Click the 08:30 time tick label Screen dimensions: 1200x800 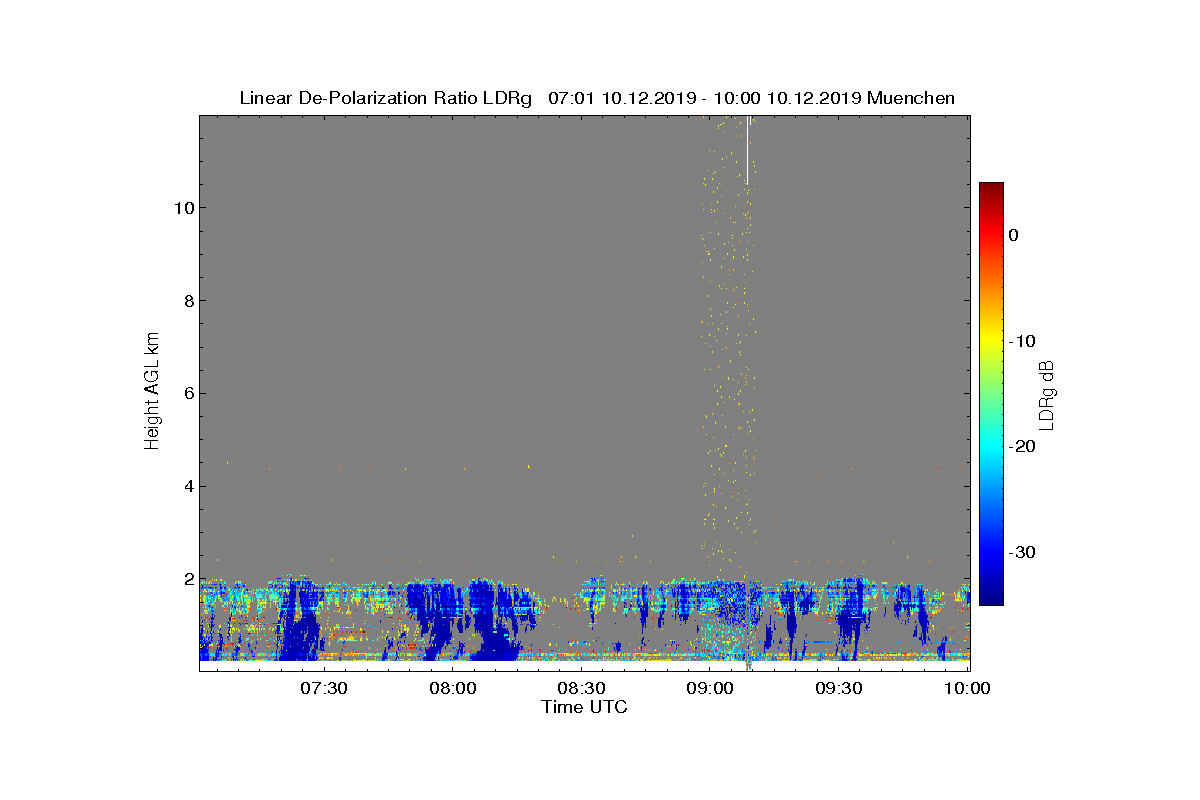(582, 688)
